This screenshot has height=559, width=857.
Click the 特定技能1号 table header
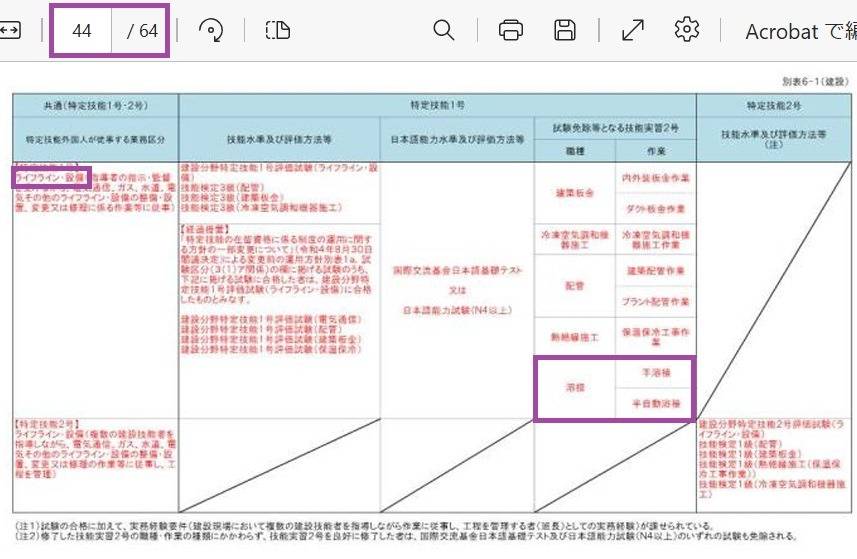[x=437, y=104]
